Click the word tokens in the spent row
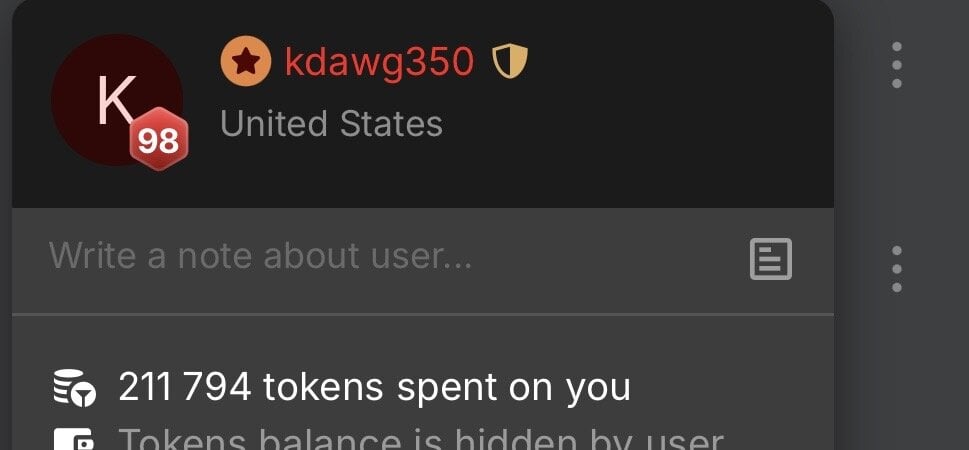 coord(323,388)
